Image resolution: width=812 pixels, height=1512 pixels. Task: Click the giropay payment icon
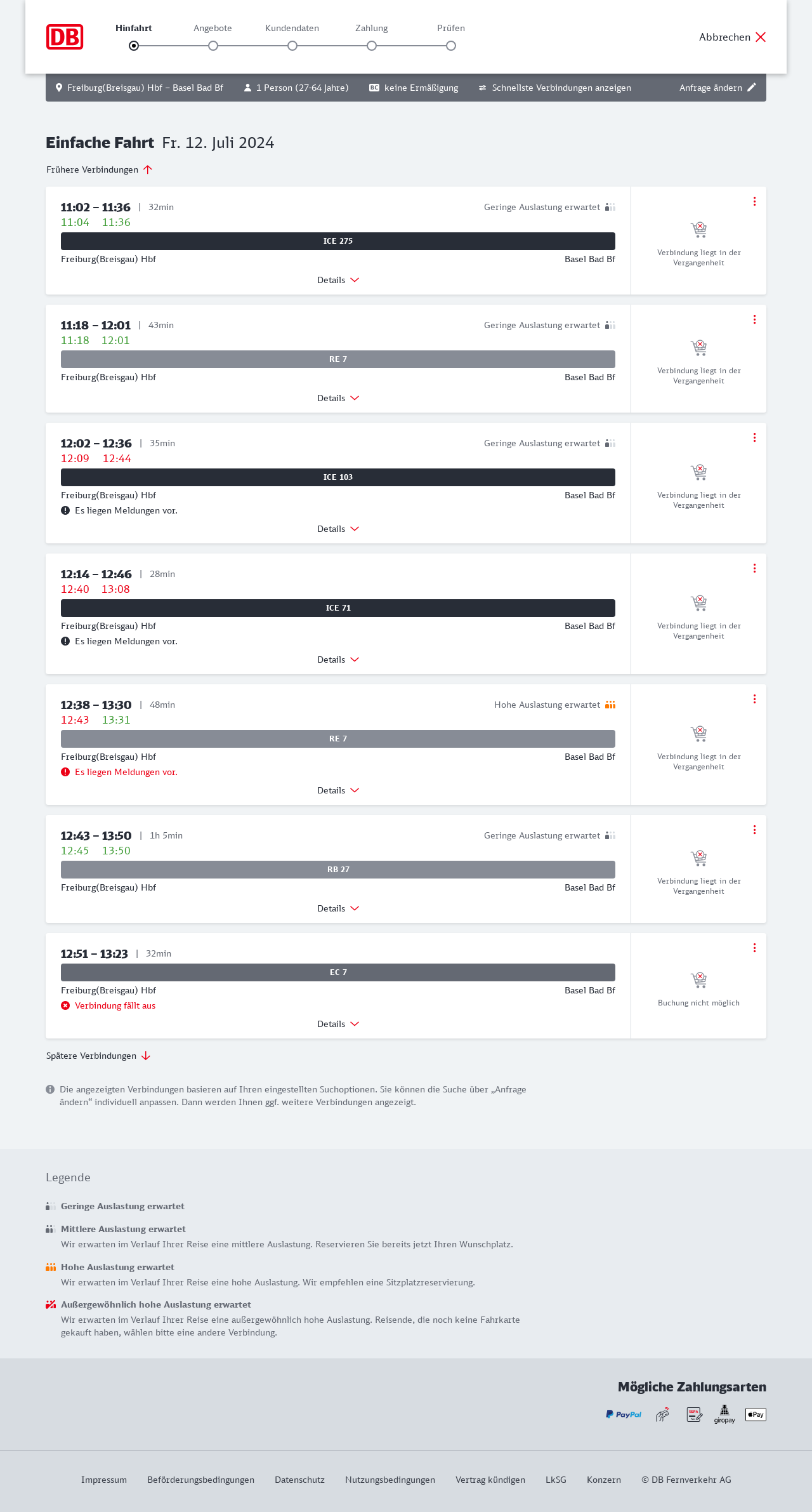point(724,1414)
